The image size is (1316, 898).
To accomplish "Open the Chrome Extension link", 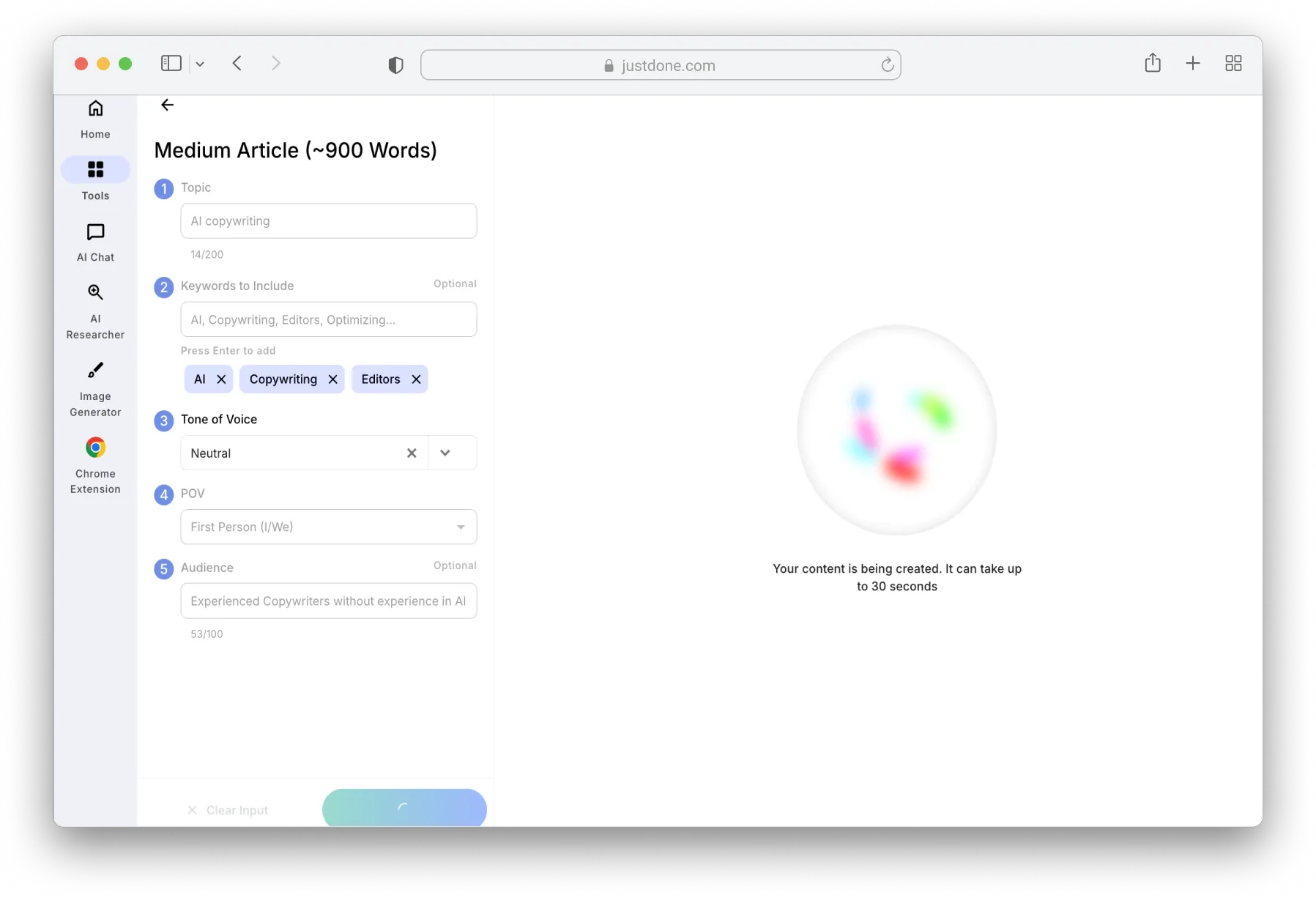I will click(x=95, y=466).
